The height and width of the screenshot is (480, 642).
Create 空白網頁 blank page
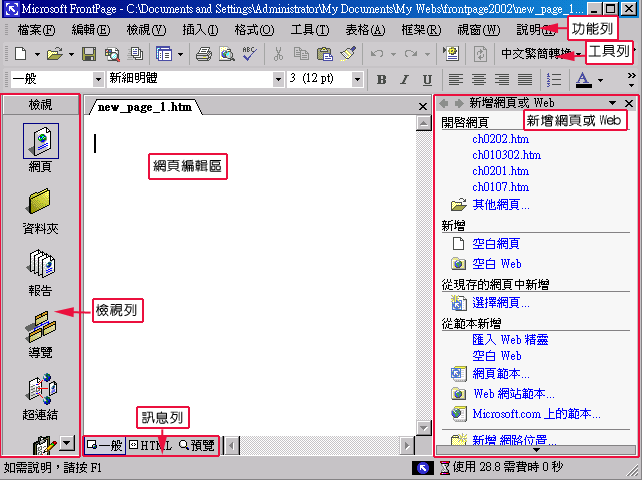pos(496,244)
